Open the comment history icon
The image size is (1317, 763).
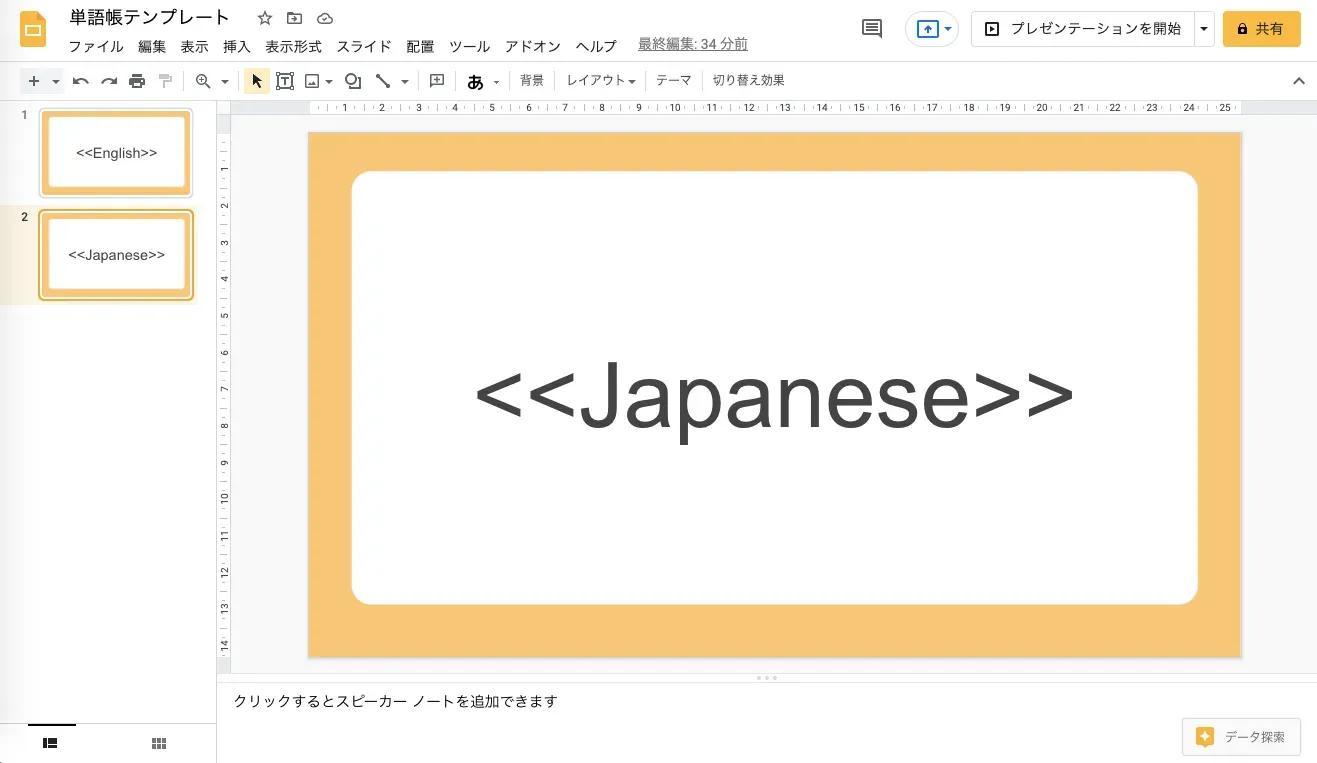click(872, 29)
